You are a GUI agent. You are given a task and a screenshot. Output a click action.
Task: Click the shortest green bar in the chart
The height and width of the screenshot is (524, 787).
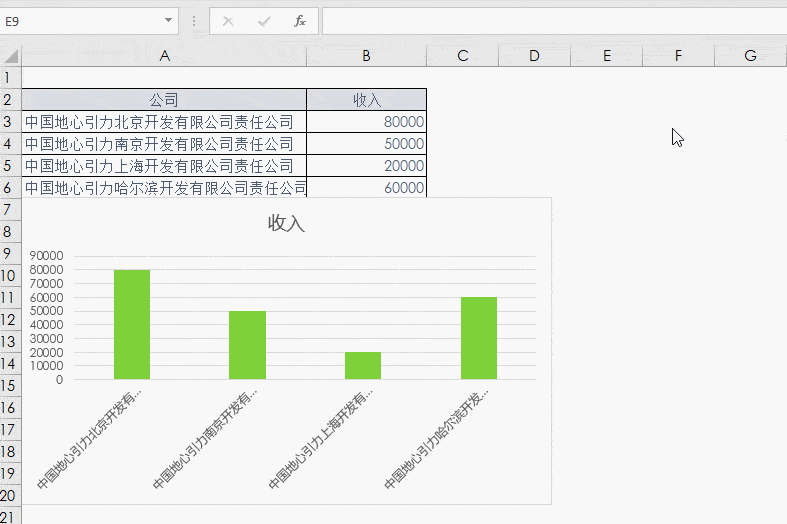tap(362, 366)
